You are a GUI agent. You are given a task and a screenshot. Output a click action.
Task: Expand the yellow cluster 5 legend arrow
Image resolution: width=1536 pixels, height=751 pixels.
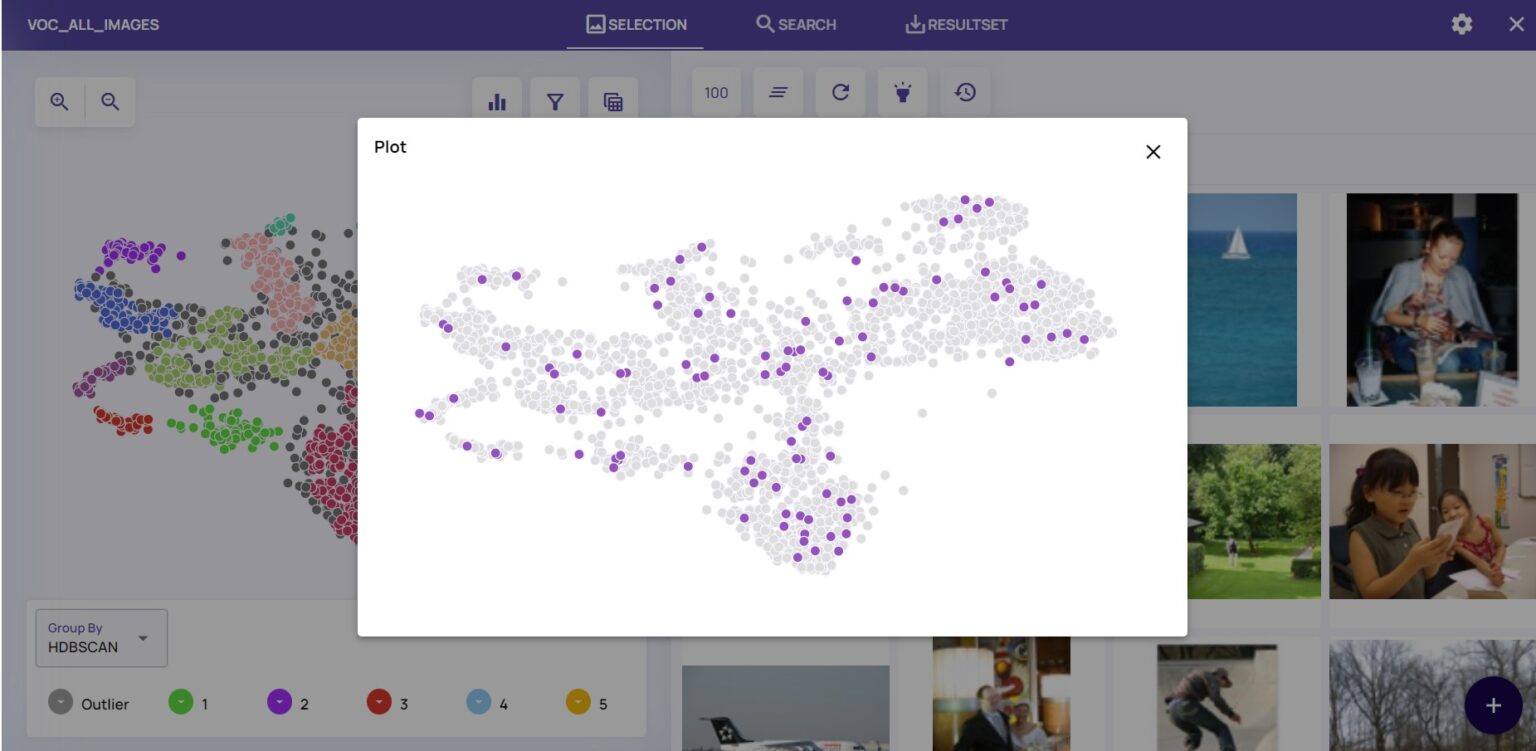[578, 703]
